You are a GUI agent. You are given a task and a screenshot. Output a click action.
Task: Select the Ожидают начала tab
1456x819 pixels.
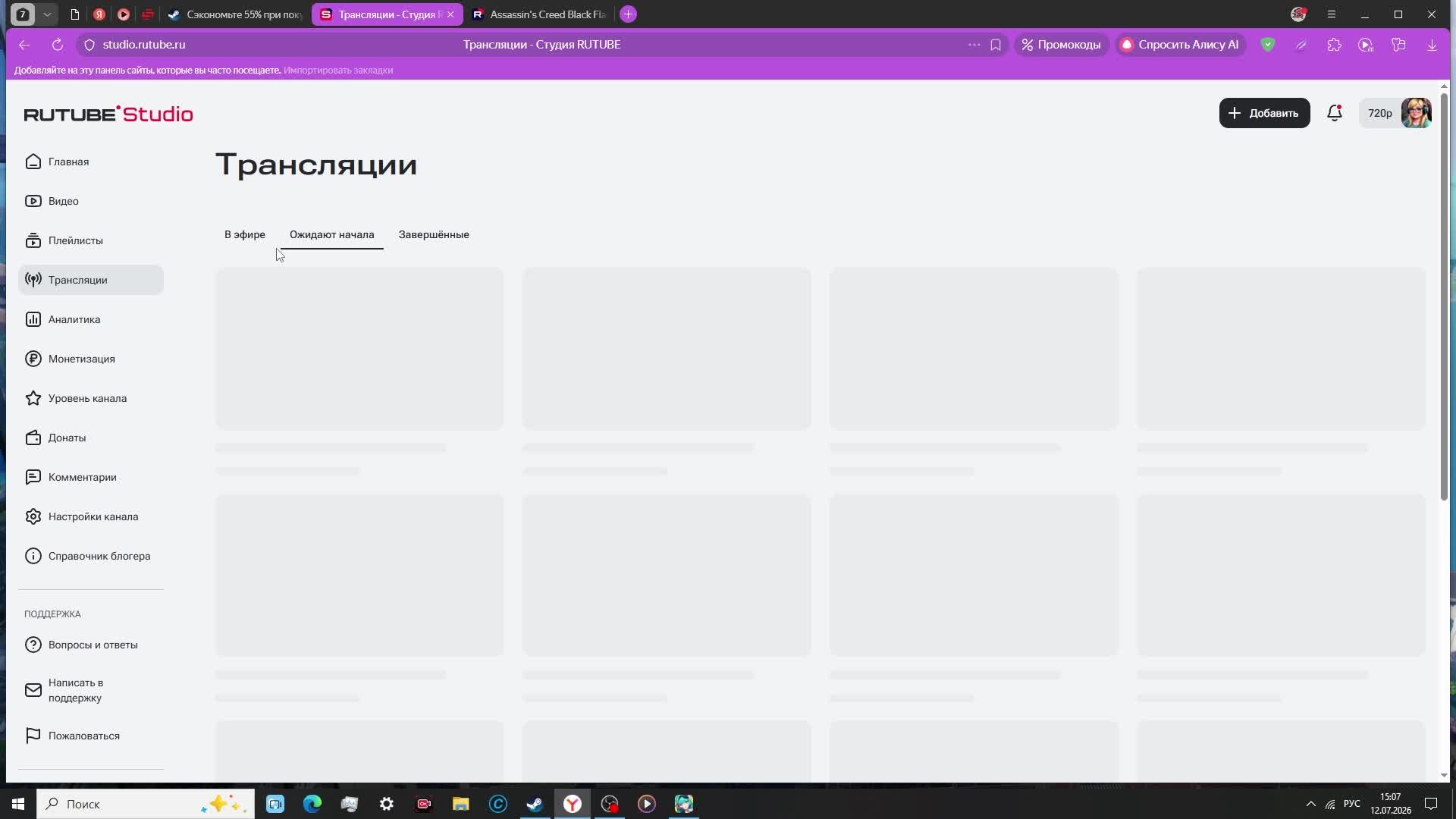(x=331, y=234)
